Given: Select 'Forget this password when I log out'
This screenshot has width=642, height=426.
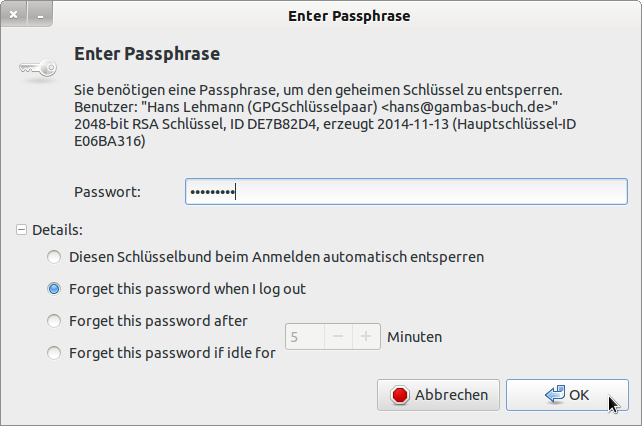Looking at the screenshot, I should pyautogui.click(x=54, y=289).
